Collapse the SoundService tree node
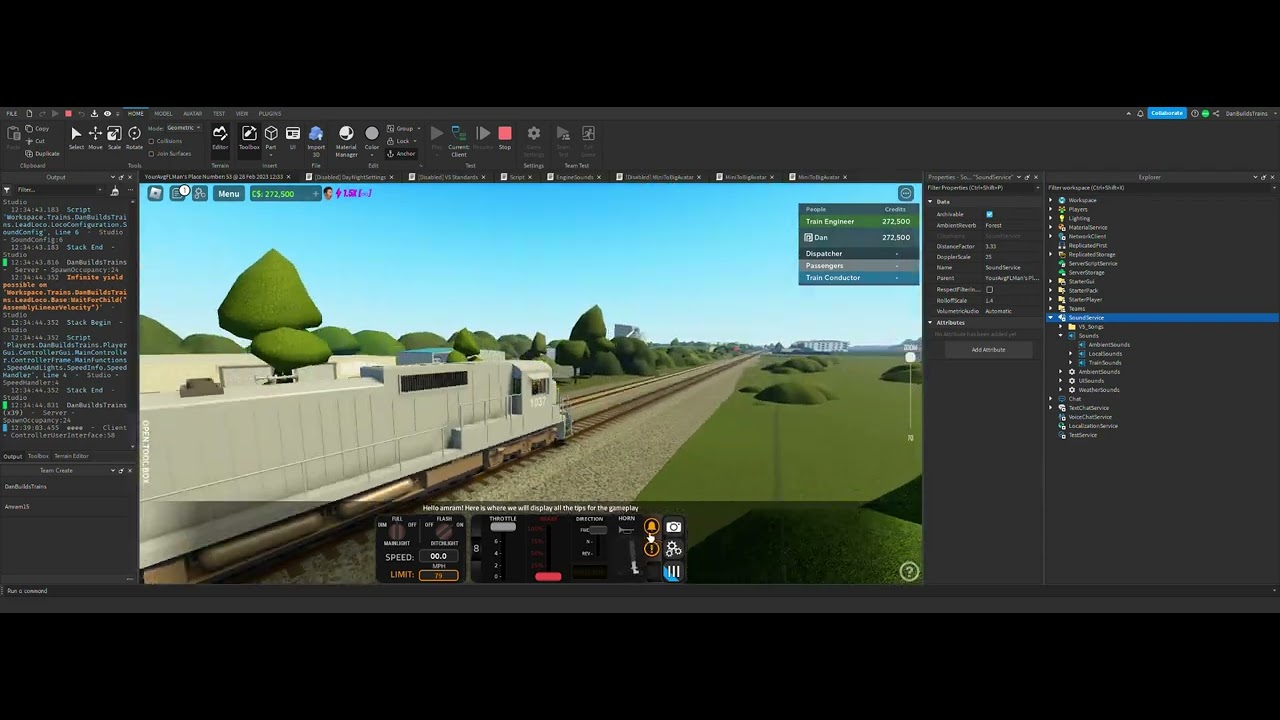Image resolution: width=1280 pixels, height=720 pixels. click(x=1051, y=318)
